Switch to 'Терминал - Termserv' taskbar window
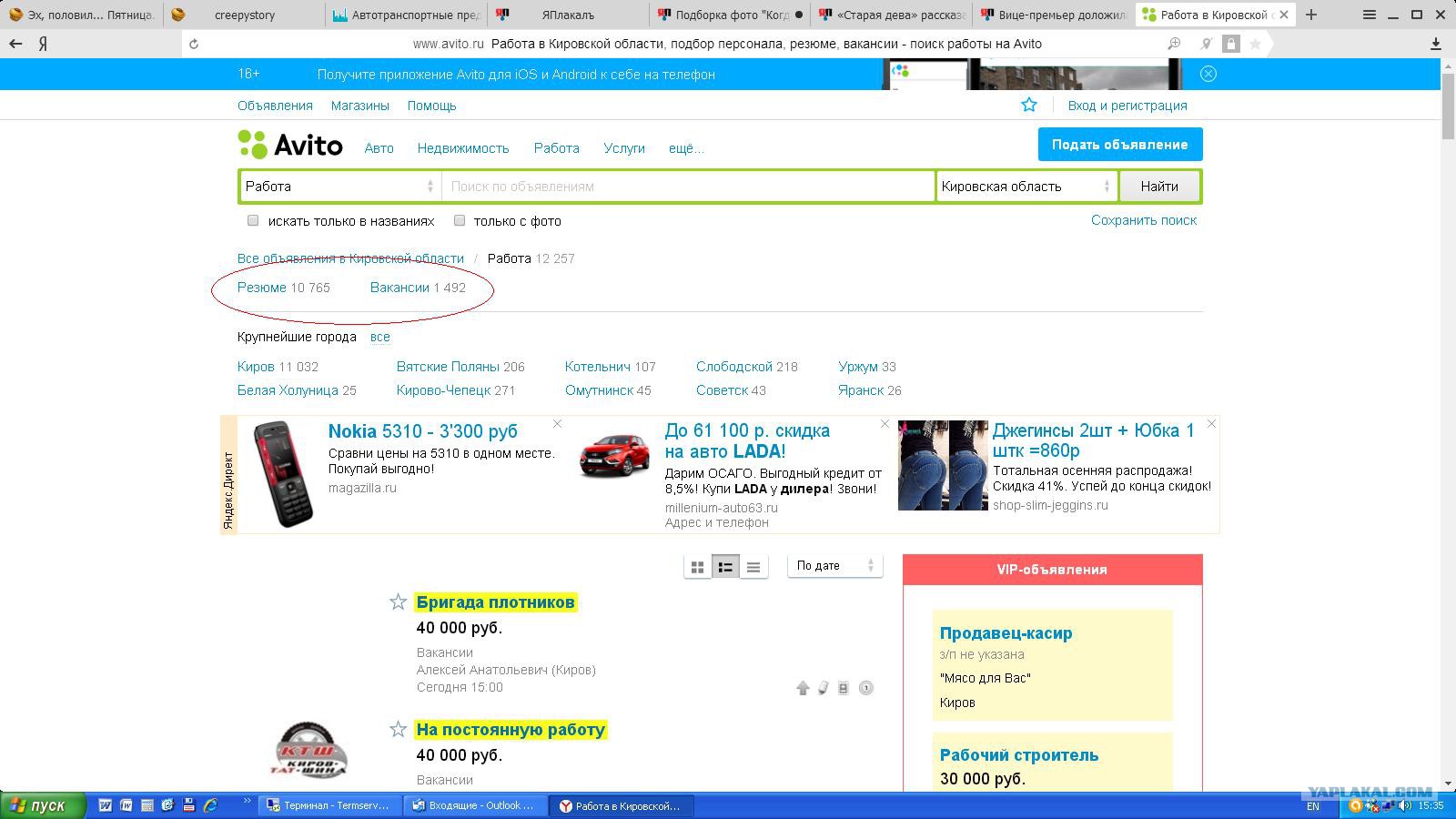Screen dimensions: 1456x819 tap(329, 805)
